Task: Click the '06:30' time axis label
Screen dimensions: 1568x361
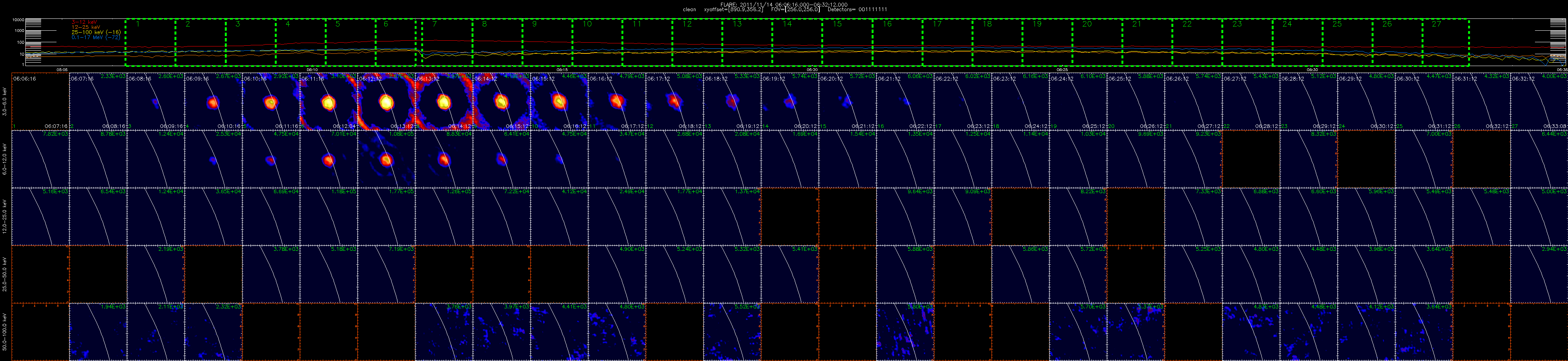Action: pos(1312,70)
